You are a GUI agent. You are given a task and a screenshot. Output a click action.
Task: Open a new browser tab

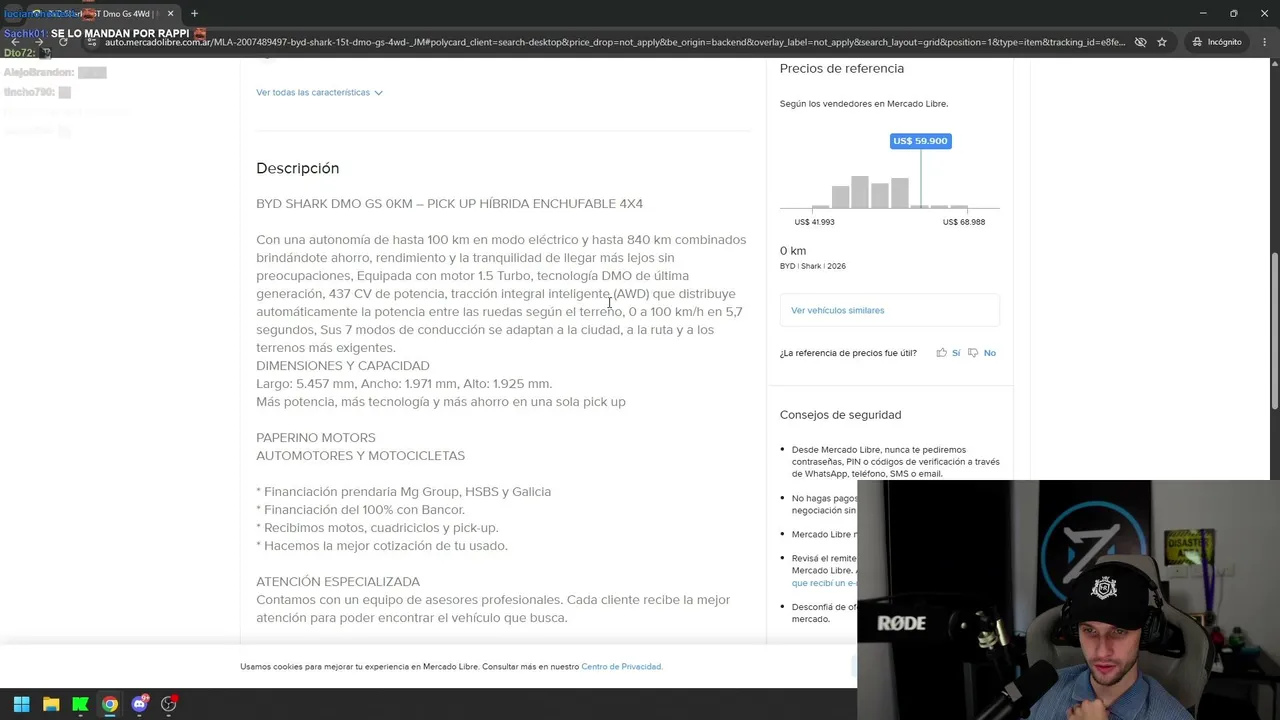pos(194,14)
